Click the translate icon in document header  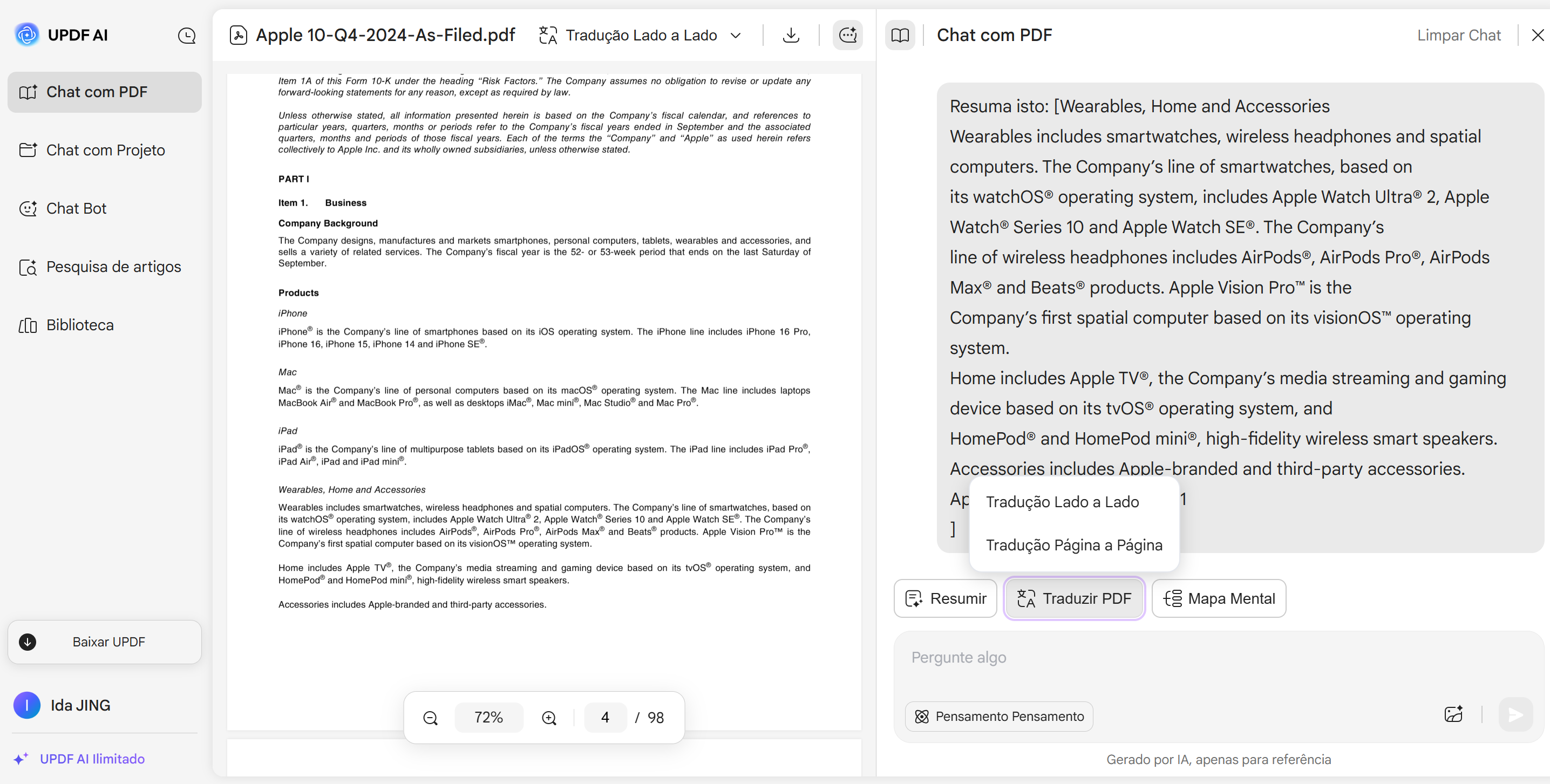coord(548,36)
